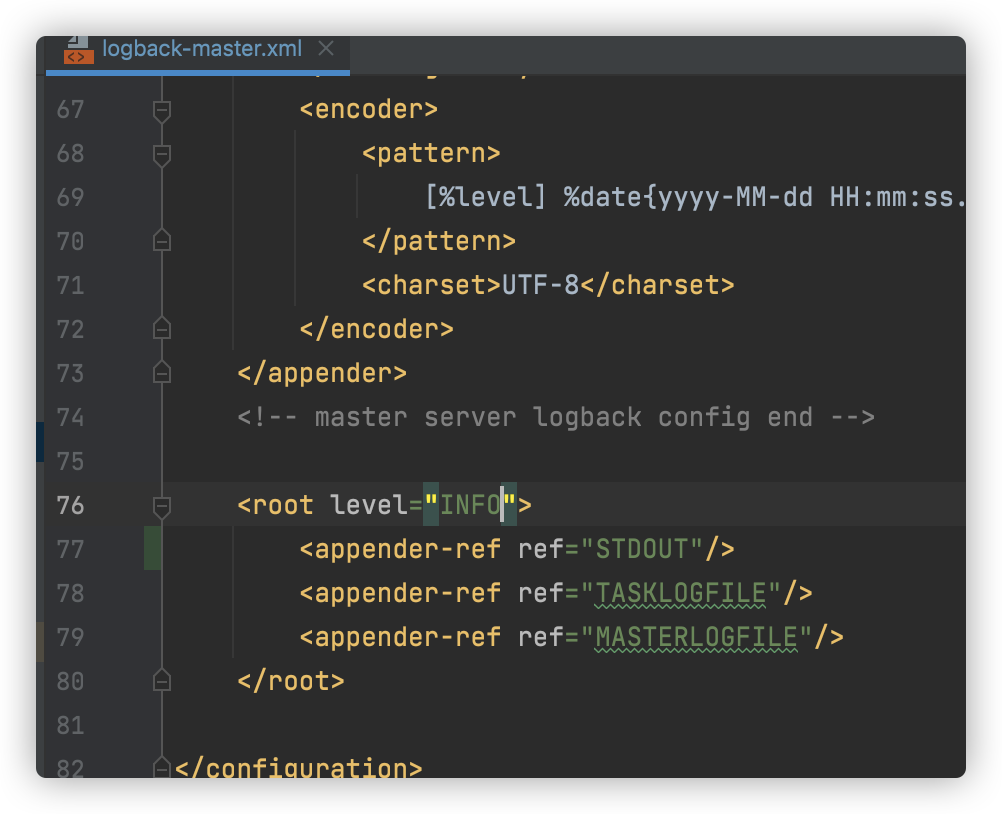Click the fold end icon at line 70

[x=161, y=240]
